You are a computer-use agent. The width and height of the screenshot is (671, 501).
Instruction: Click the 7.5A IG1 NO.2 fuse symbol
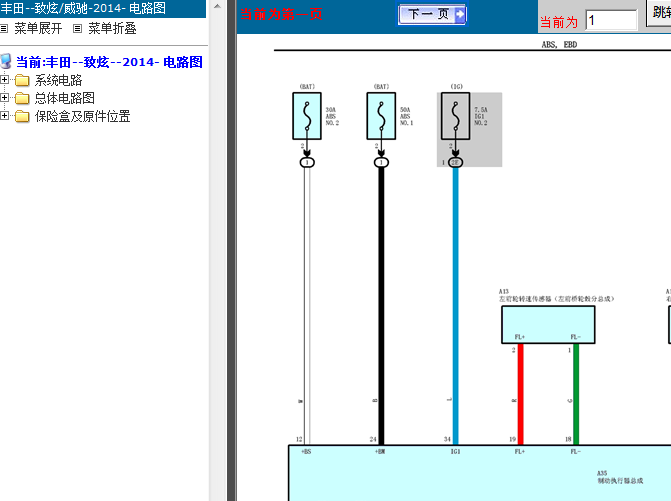click(x=455, y=116)
